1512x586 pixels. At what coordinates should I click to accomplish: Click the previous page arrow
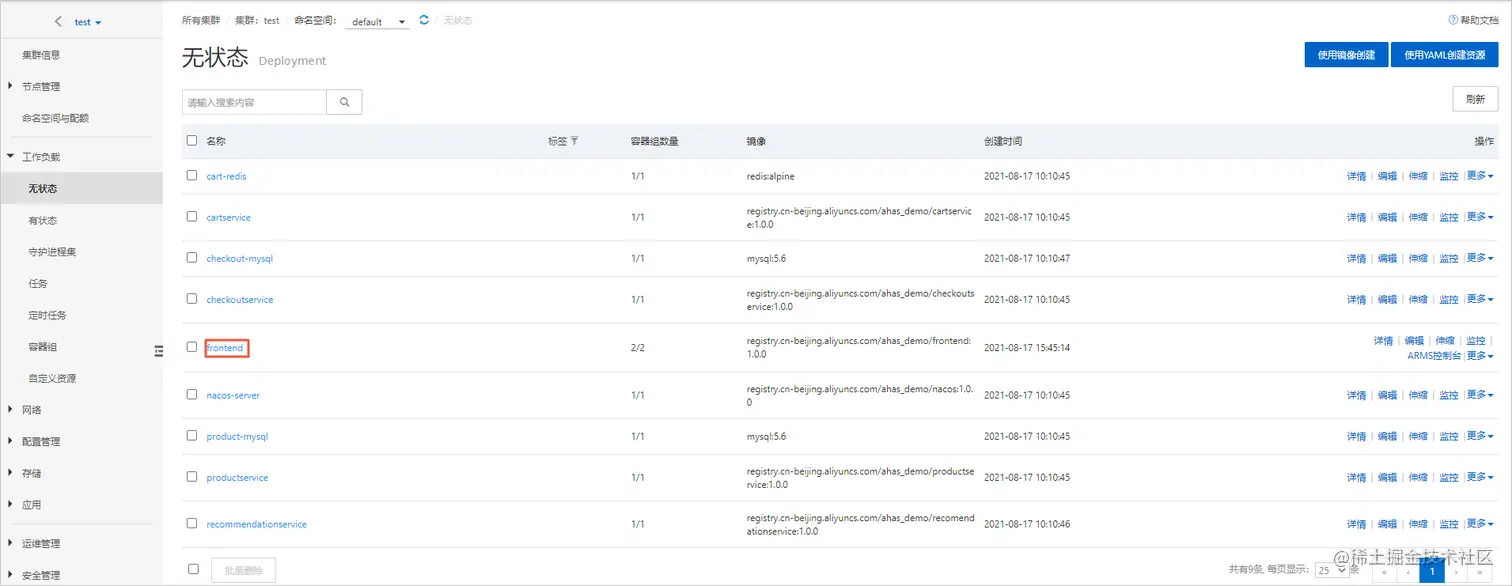click(1408, 572)
